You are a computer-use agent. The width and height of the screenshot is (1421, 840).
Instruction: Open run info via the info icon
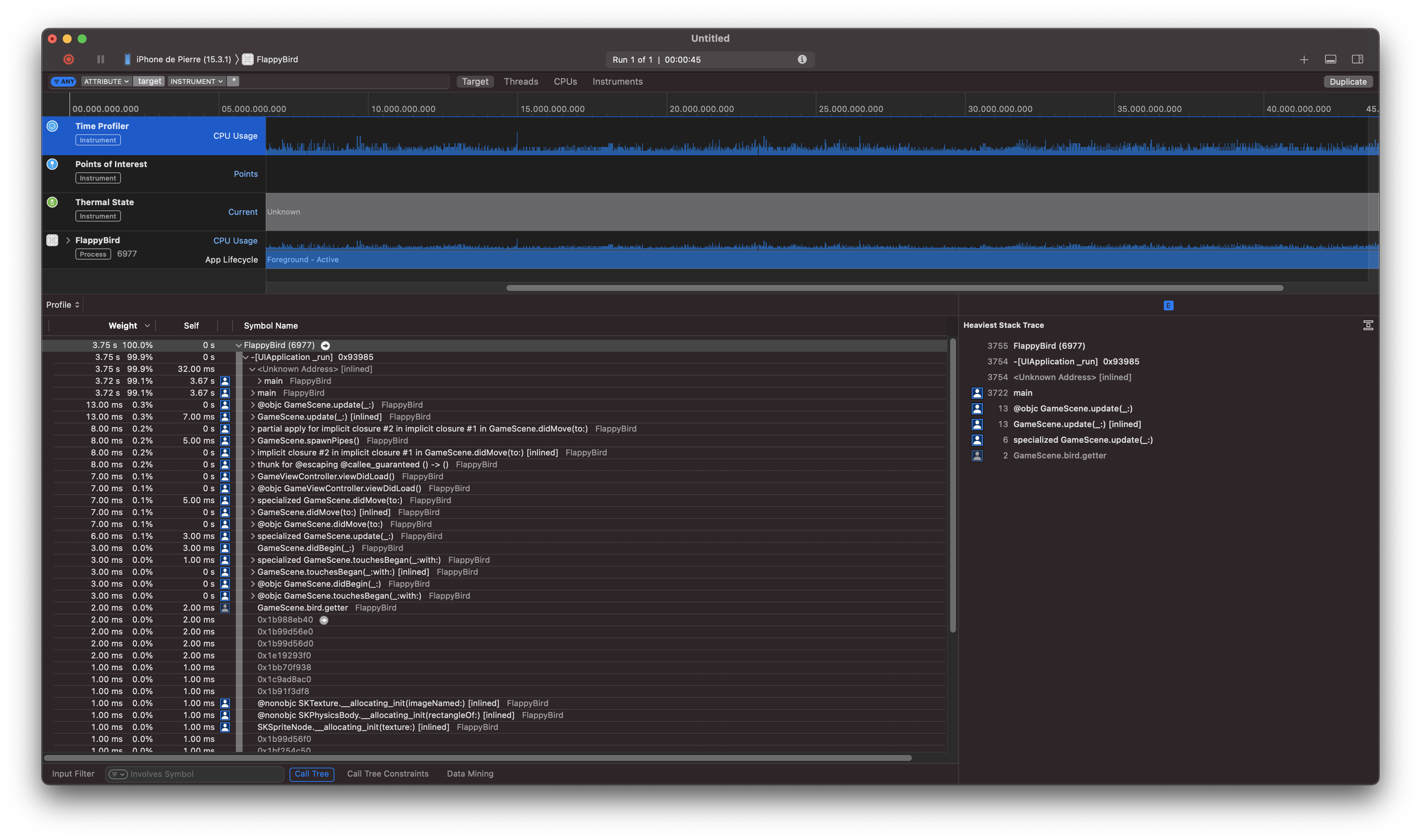802,59
